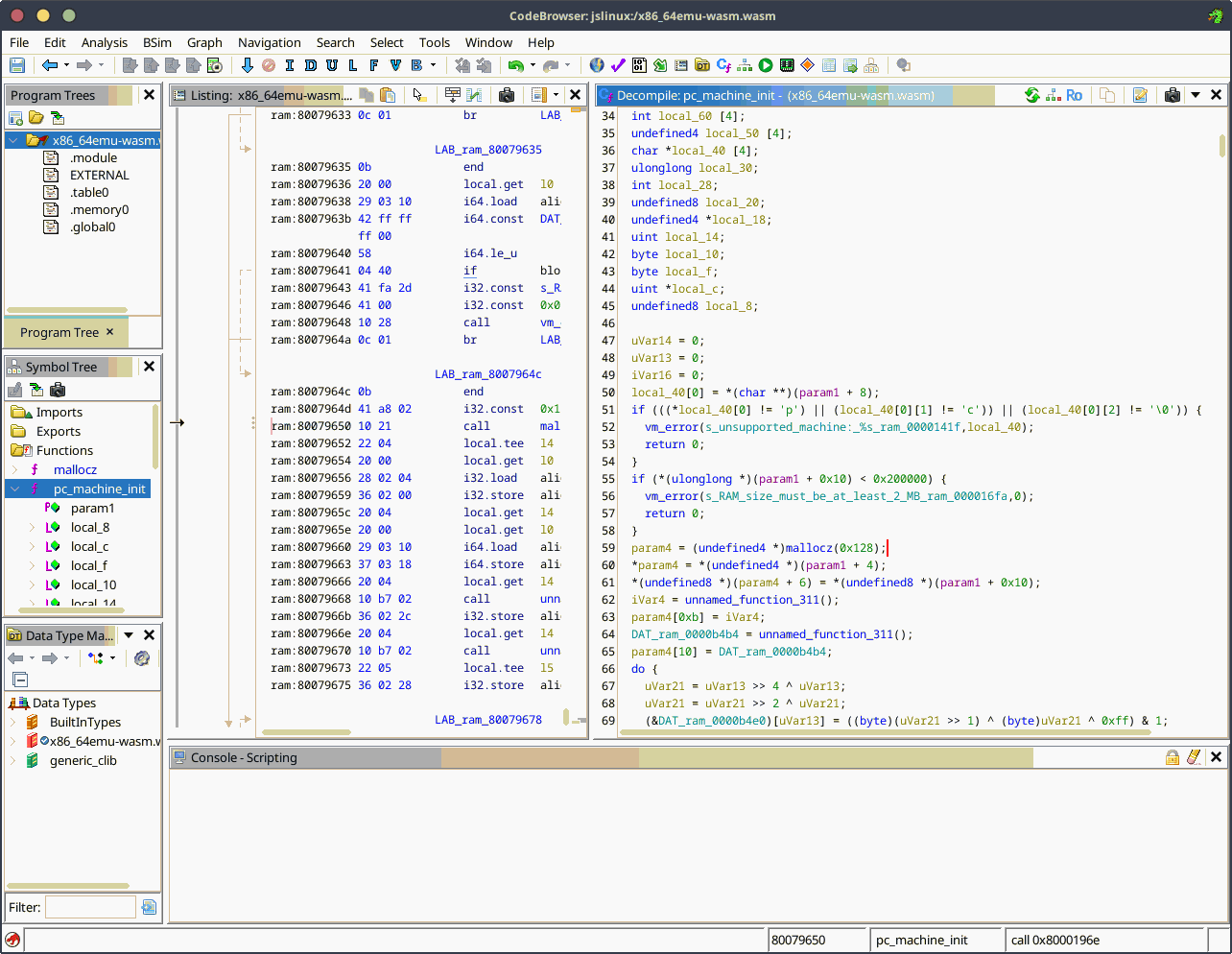Toggle the console scroll lock icon
The width and height of the screenshot is (1232, 954).
pyautogui.click(x=1173, y=757)
